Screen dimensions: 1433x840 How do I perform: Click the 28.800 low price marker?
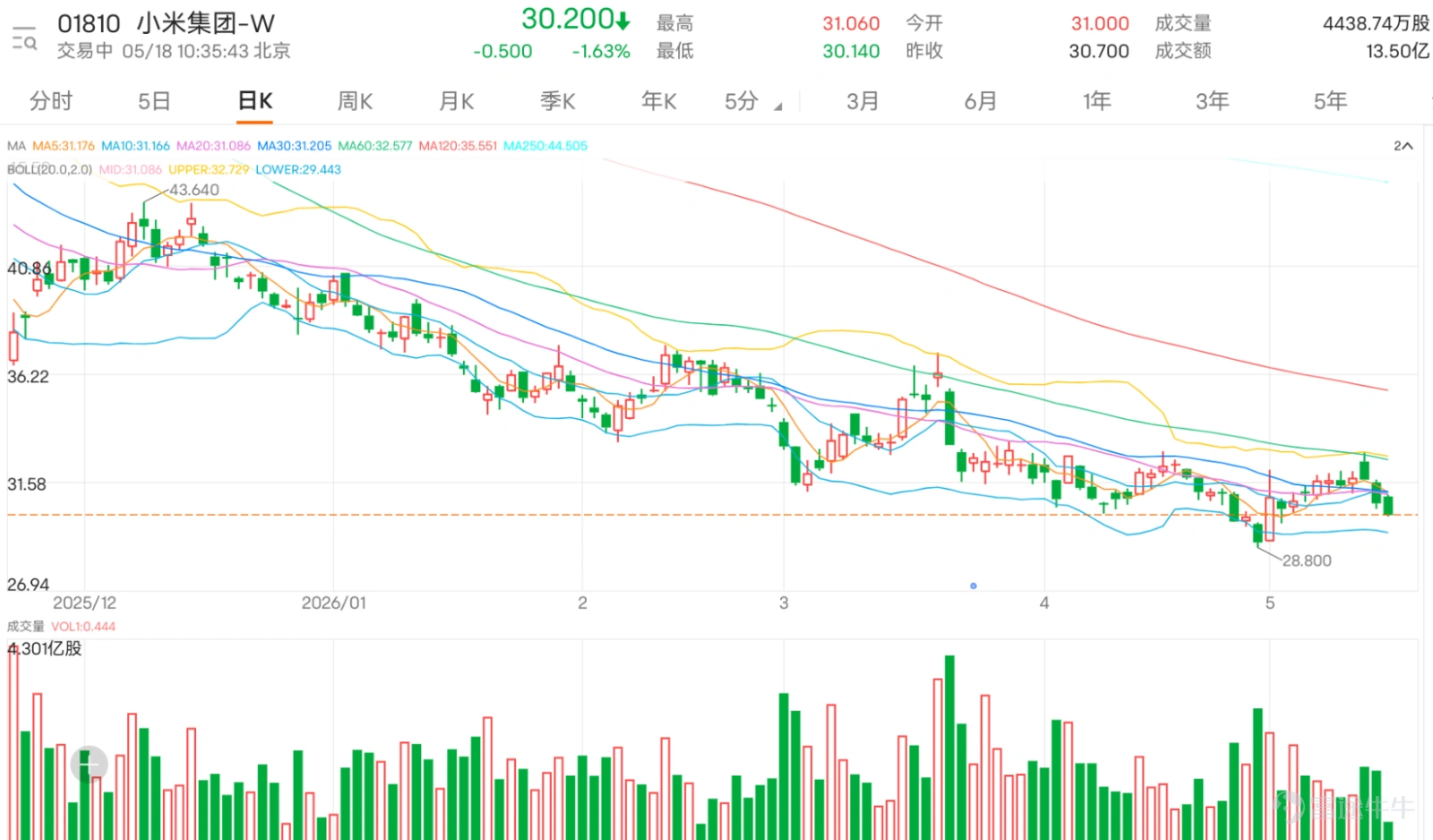click(1307, 561)
